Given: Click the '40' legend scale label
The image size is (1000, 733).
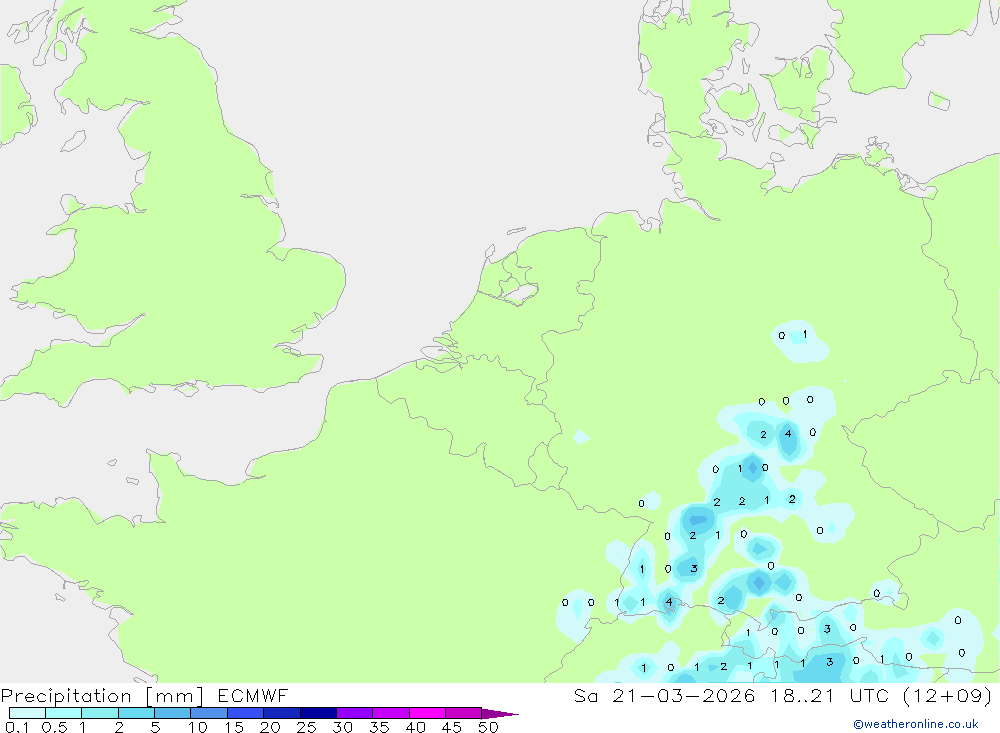Looking at the screenshot, I should tap(415, 727).
